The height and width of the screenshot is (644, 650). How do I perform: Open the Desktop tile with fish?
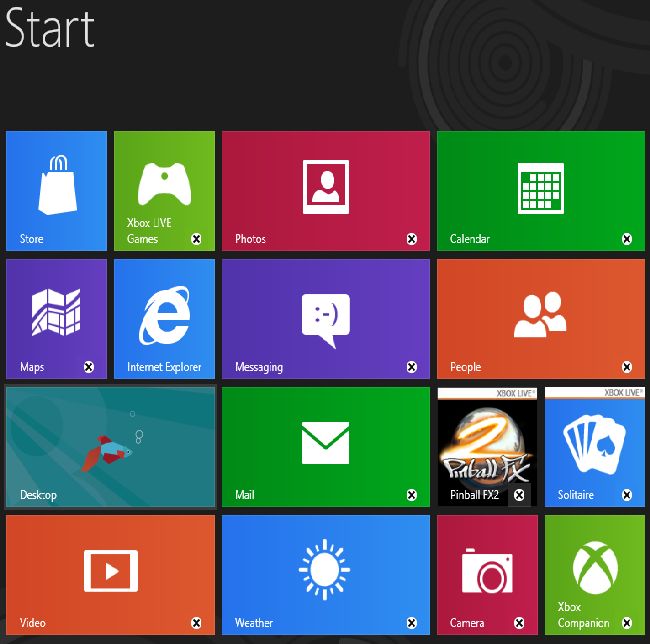point(110,447)
